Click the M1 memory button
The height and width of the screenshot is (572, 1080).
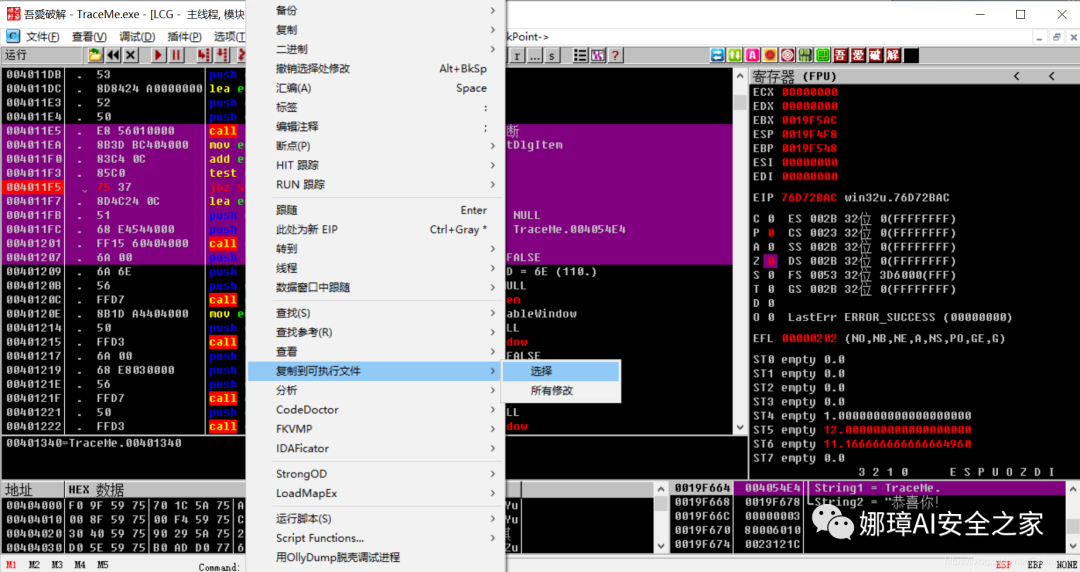click(11, 565)
